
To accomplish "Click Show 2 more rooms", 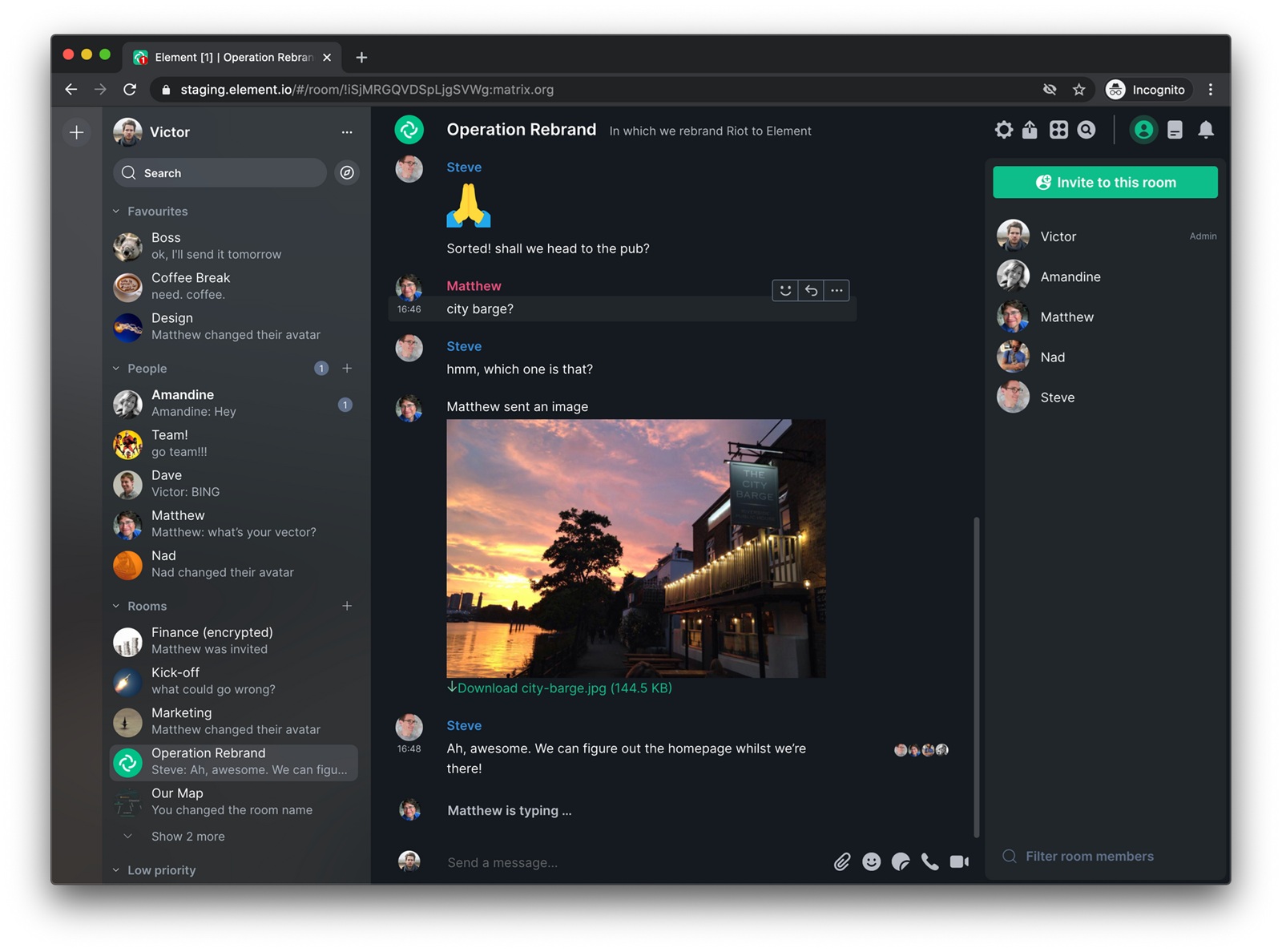I will point(187,836).
